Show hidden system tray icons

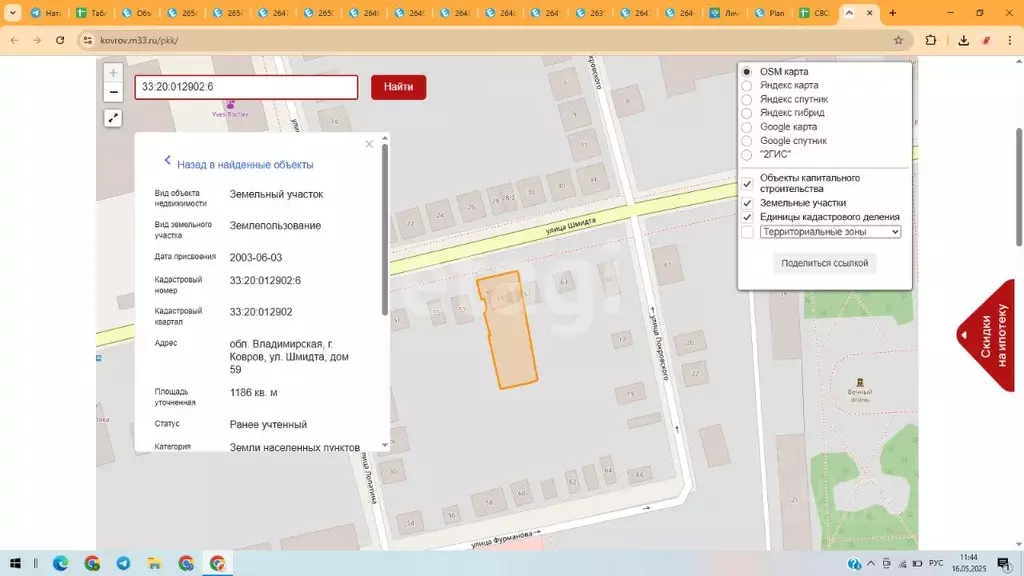click(x=871, y=563)
